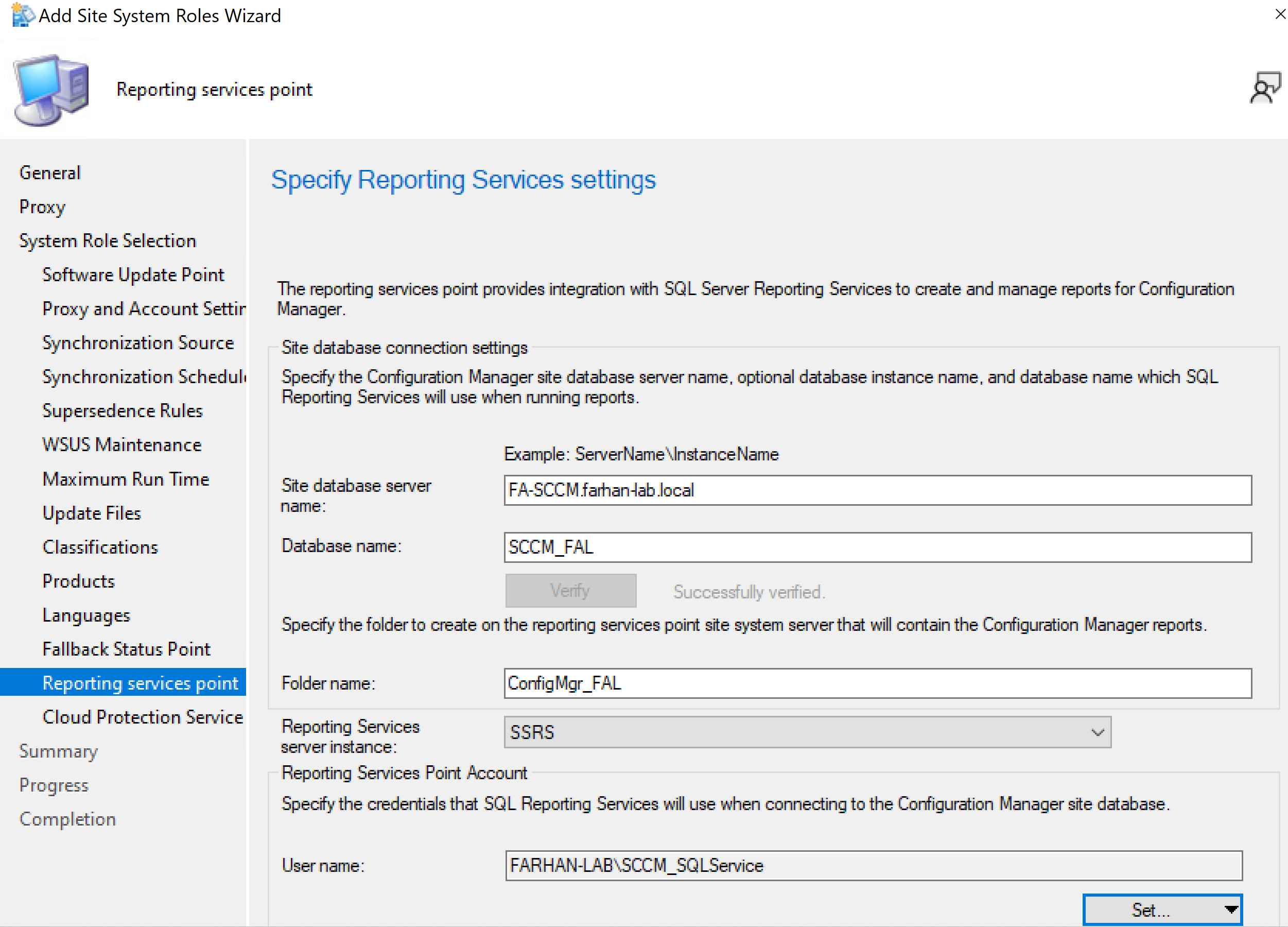
Task: Click the Set... button
Action: coord(1151,909)
